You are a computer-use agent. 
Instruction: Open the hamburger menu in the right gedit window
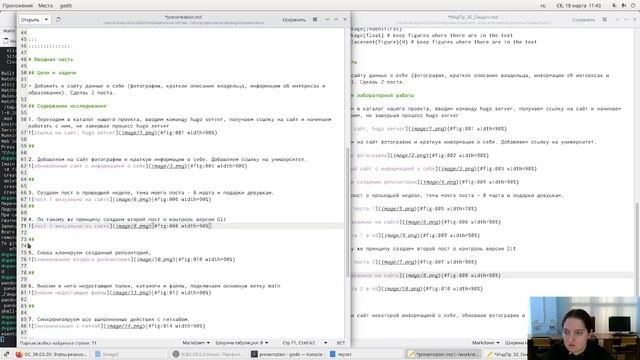click(x=604, y=20)
